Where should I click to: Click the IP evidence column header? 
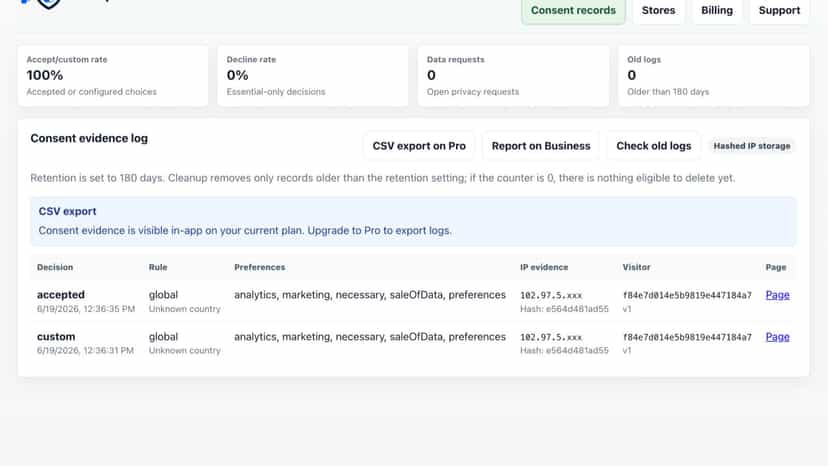(544, 267)
